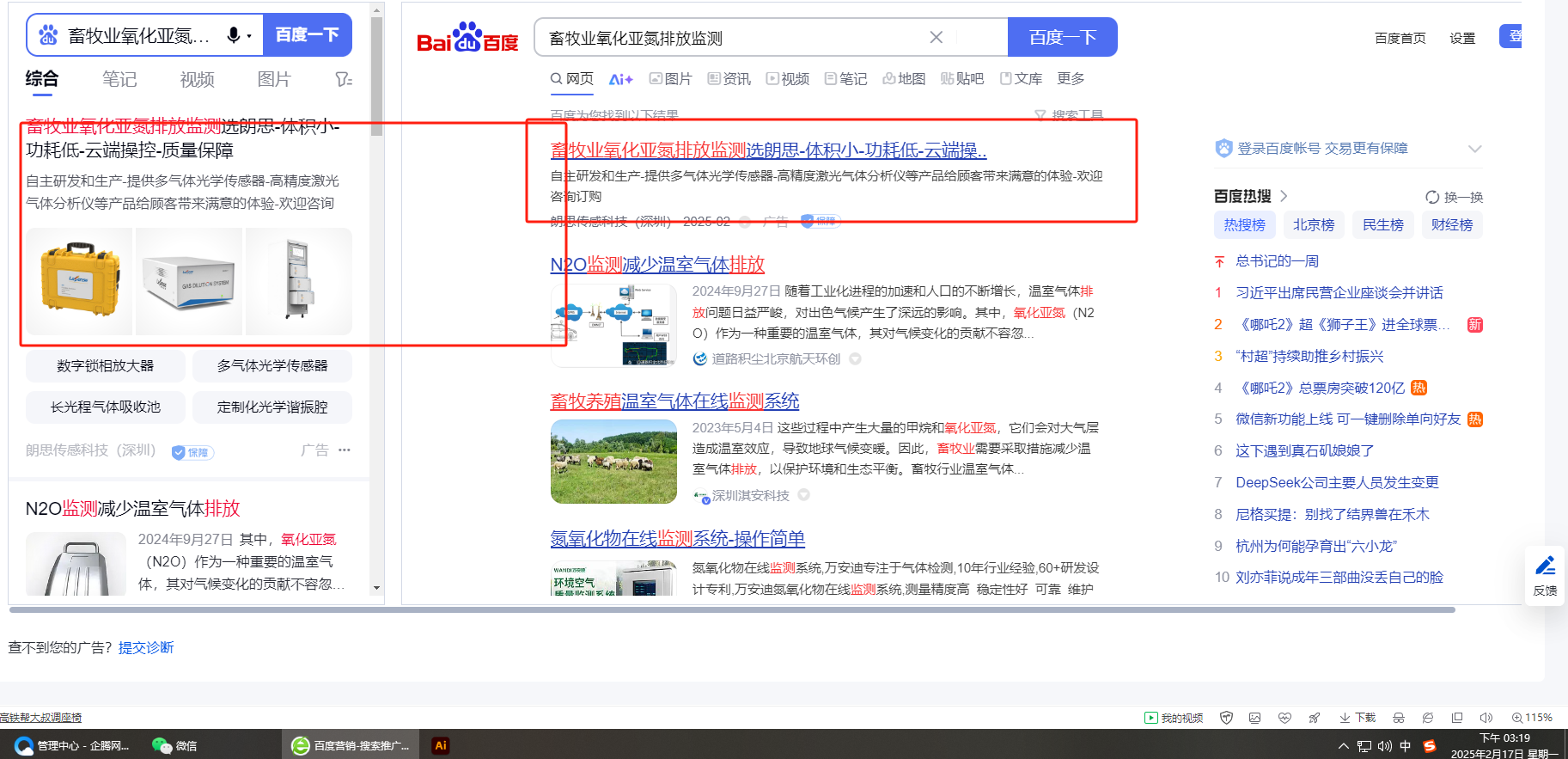The width and height of the screenshot is (1568, 759).
Task: Open 管理中心 taskbar app
Action: pyautogui.click(x=72, y=745)
